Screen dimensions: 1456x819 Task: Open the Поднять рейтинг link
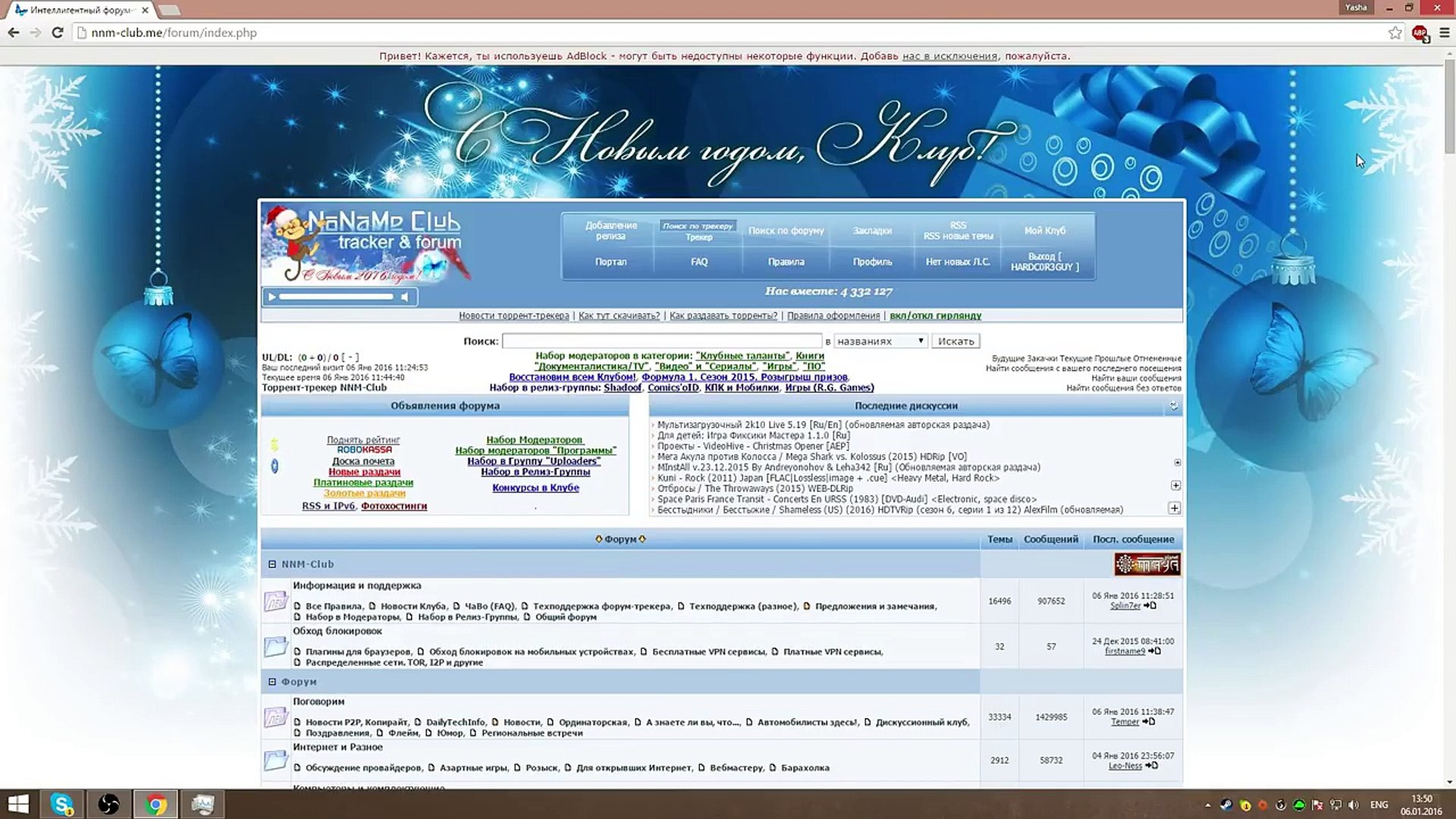tap(363, 440)
